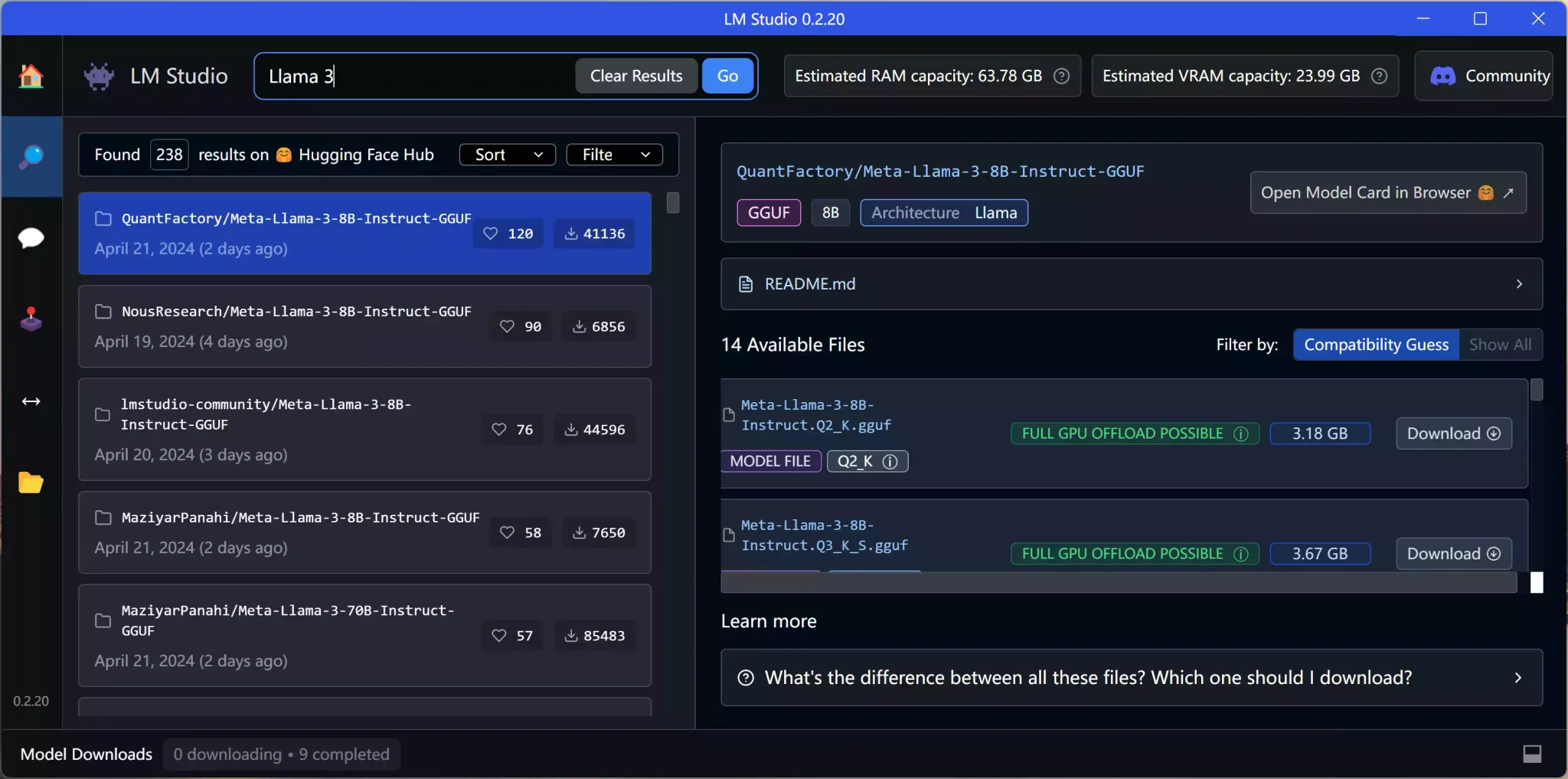Click the VRAM capacity help icon
The height and width of the screenshot is (779, 1568).
point(1379,76)
